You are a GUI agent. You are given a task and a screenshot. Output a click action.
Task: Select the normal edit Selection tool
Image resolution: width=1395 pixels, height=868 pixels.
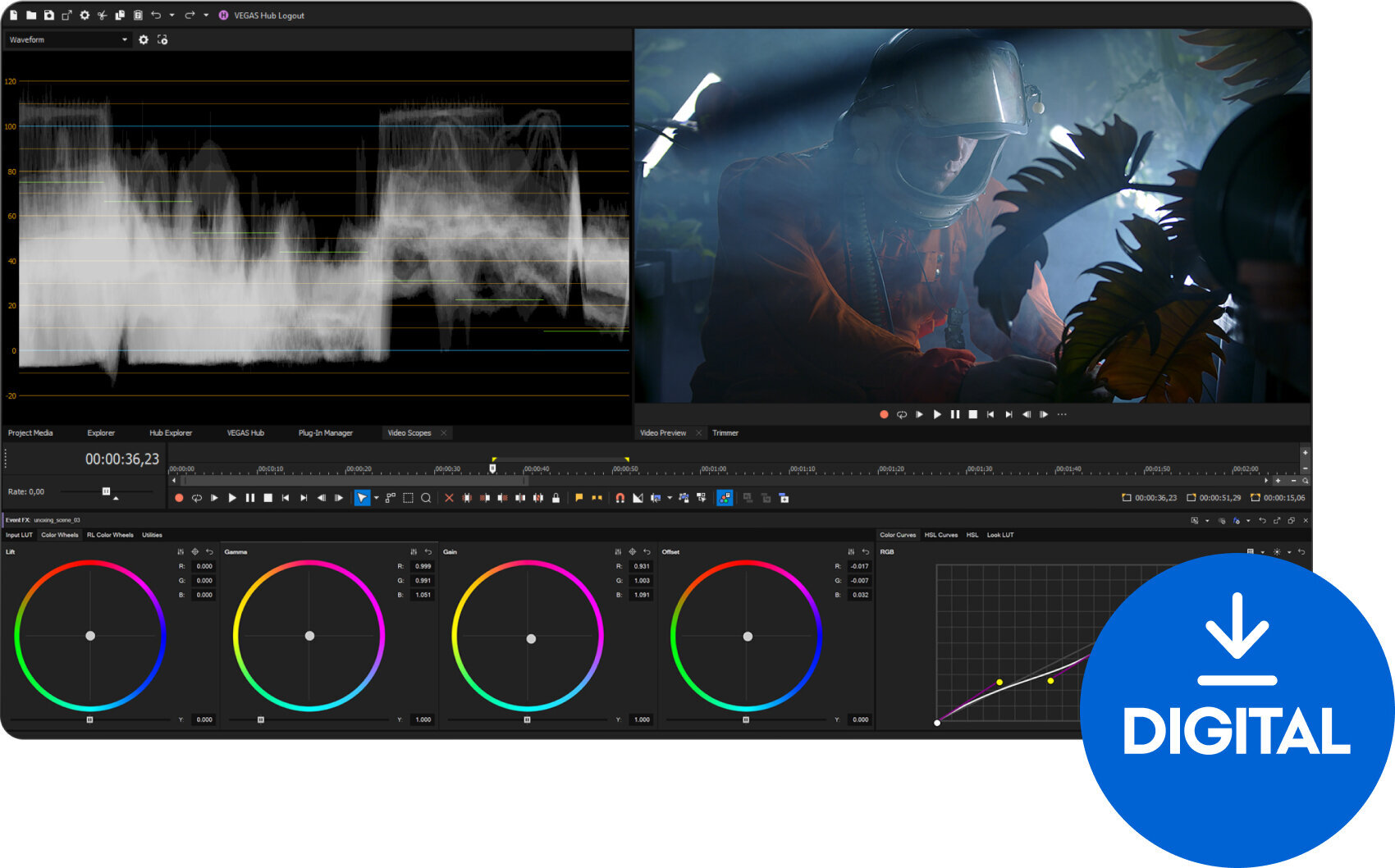pos(361,497)
